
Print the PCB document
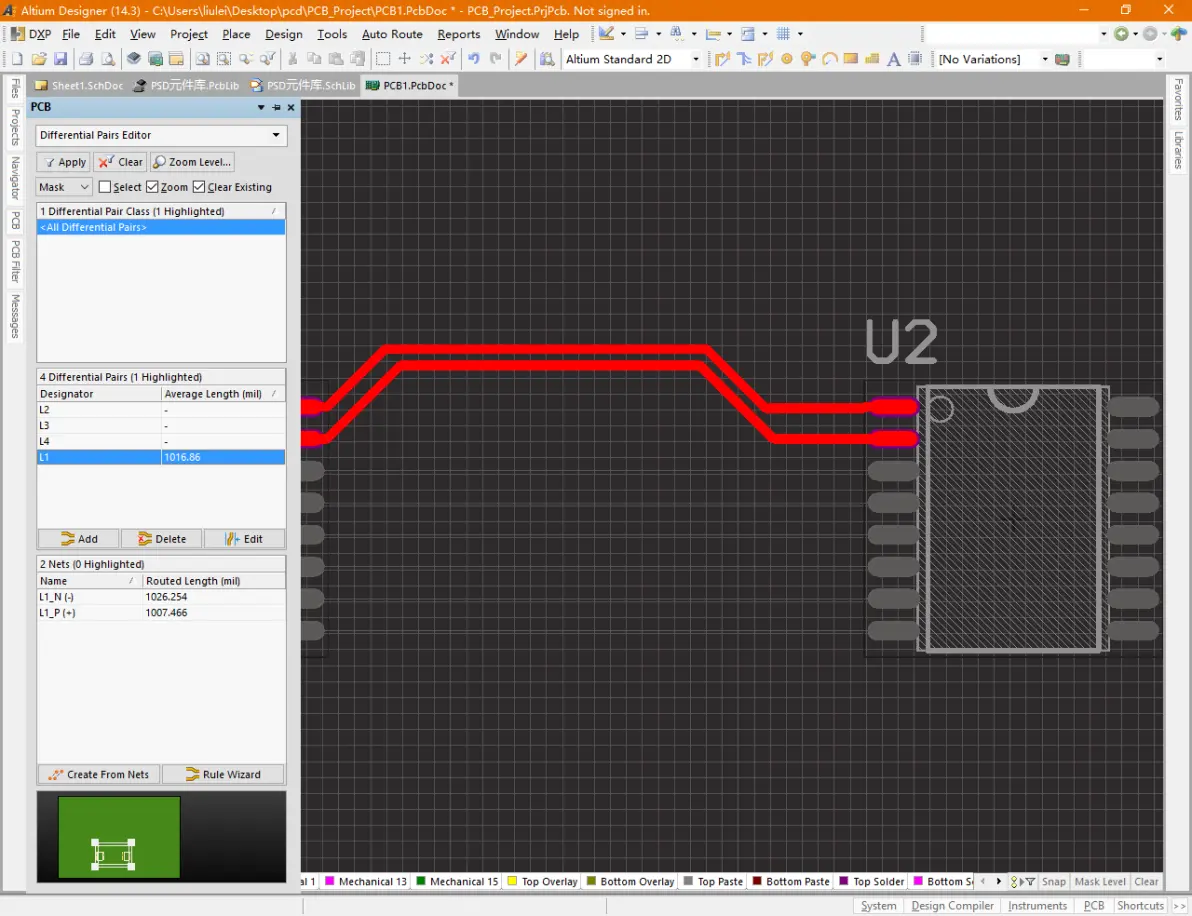pos(87,59)
